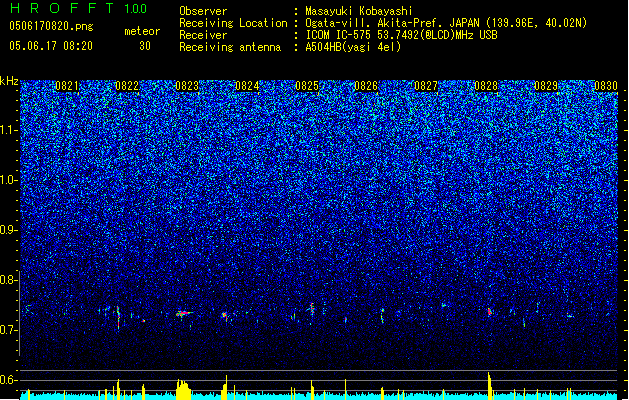629x400 pixels.
Task: Click the 0823 time marker
Action: (187, 86)
